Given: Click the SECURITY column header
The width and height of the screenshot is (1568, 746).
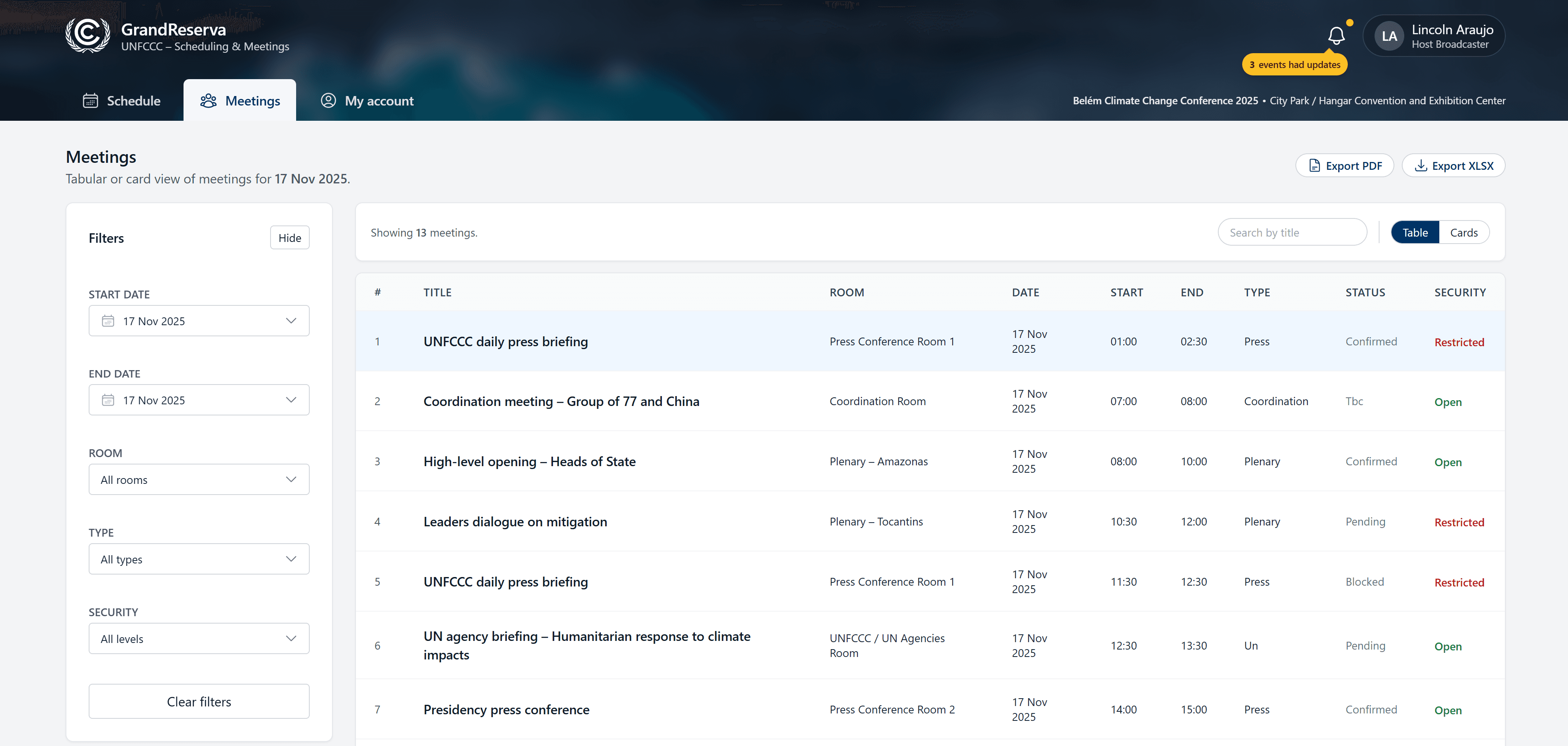Looking at the screenshot, I should [1460, 293].
